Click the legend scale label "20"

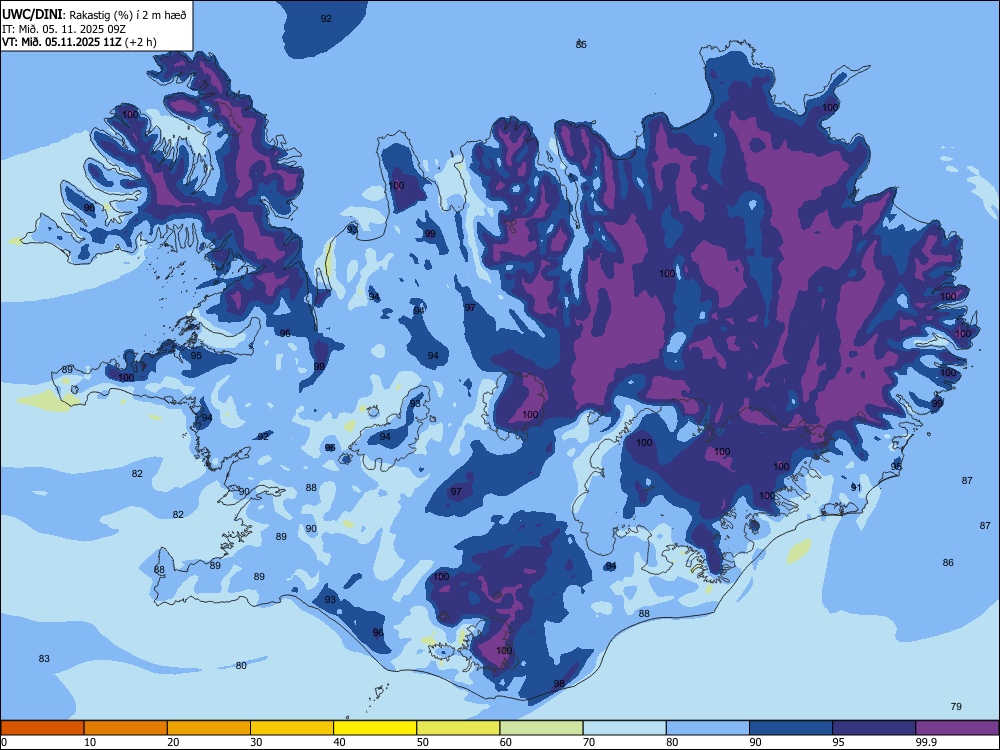(x=173, y=742)
